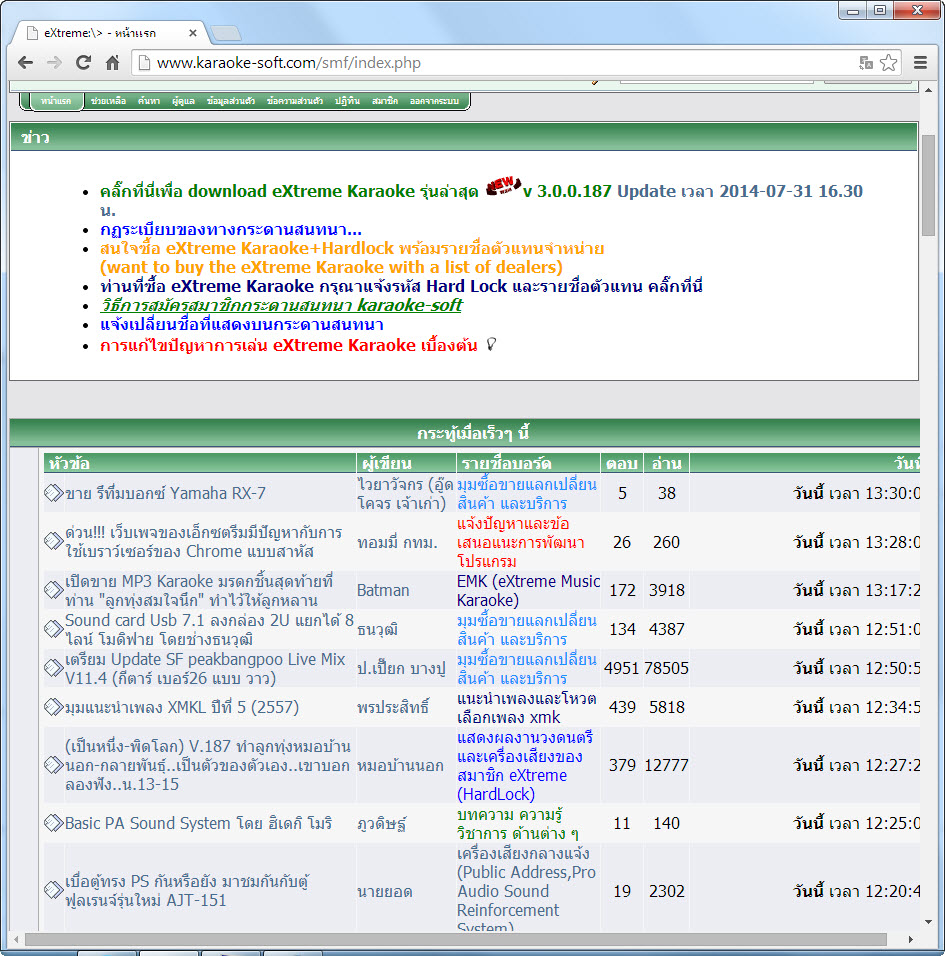Reload the page with the refresh icon

click(x=84, y=62)
